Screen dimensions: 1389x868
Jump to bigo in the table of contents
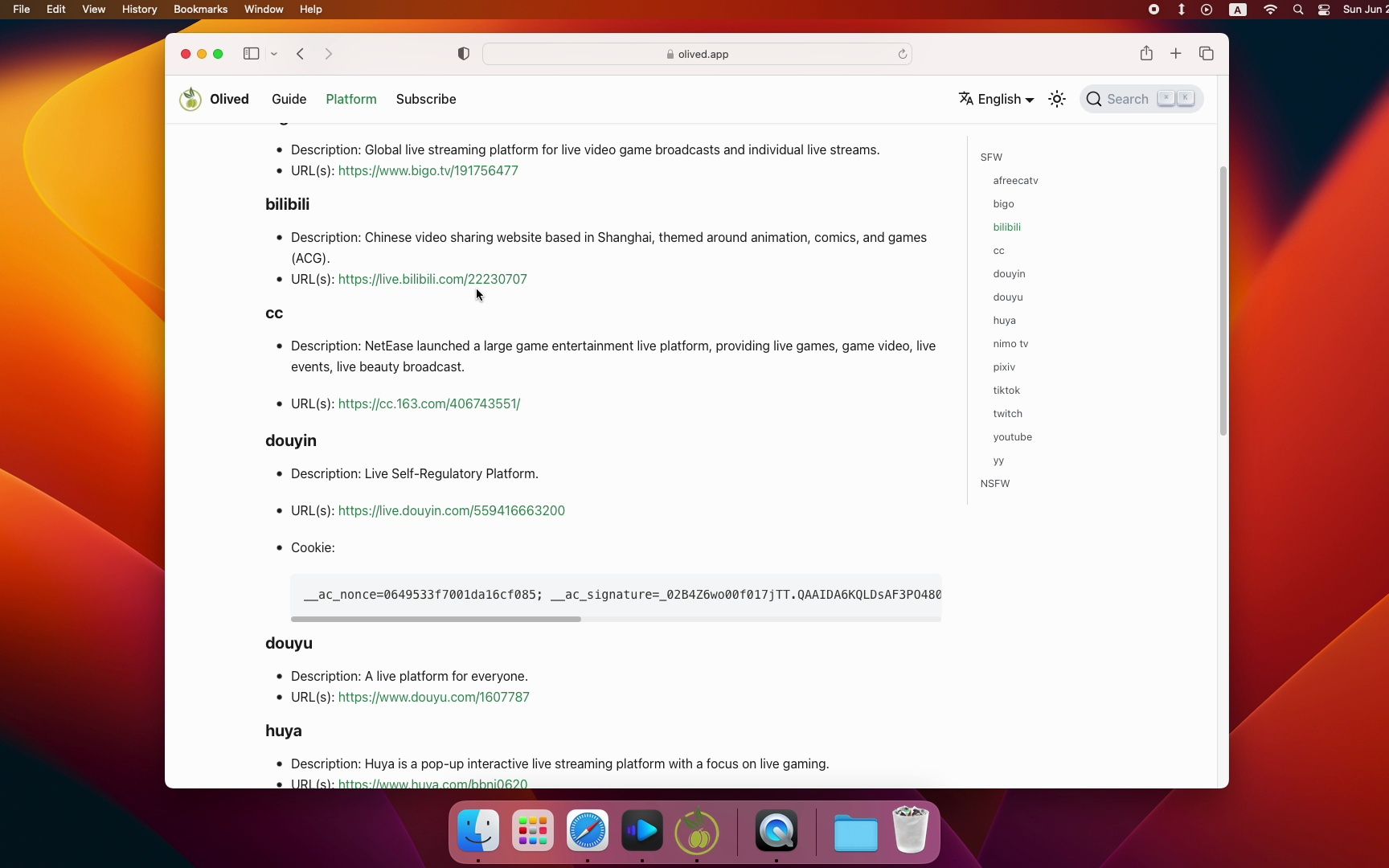click(x=1003, y=204)
